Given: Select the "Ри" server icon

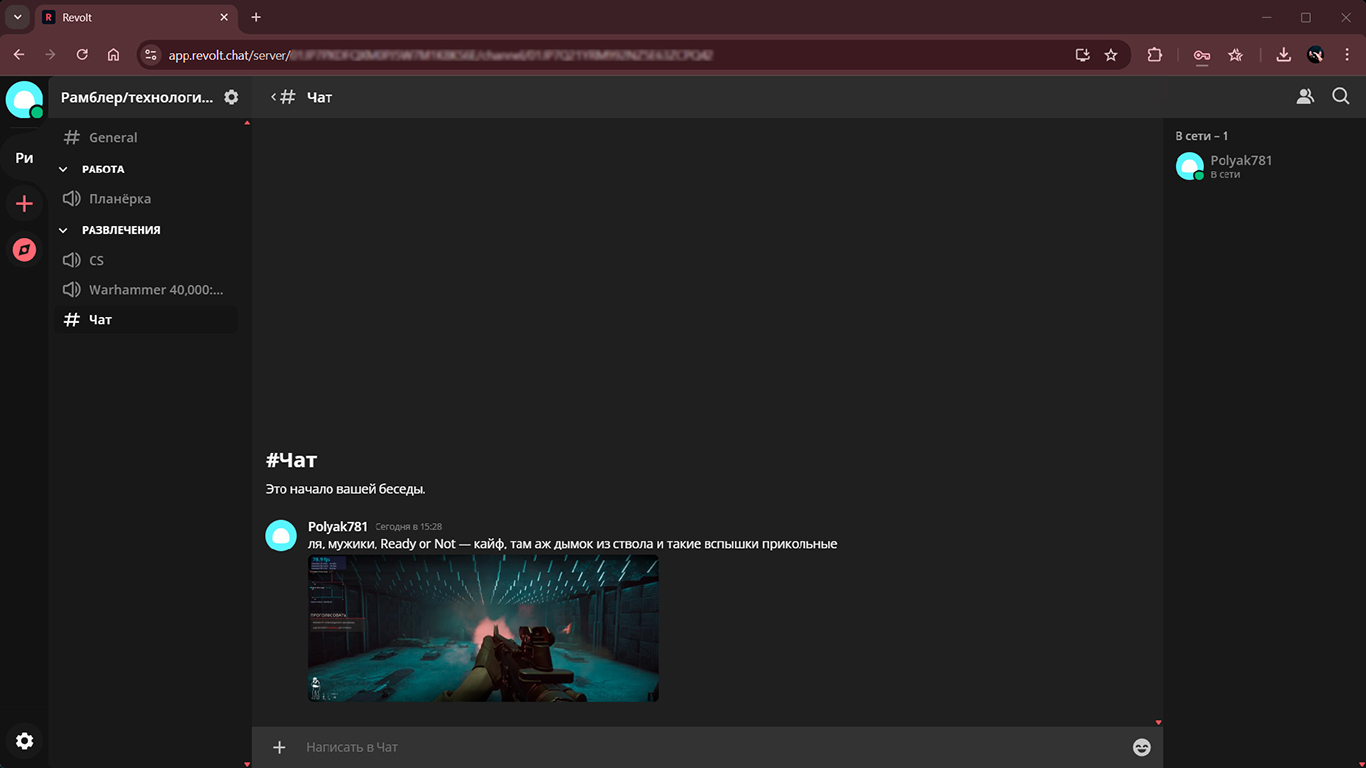Looking at the screenshot, I should pos(24,158).
